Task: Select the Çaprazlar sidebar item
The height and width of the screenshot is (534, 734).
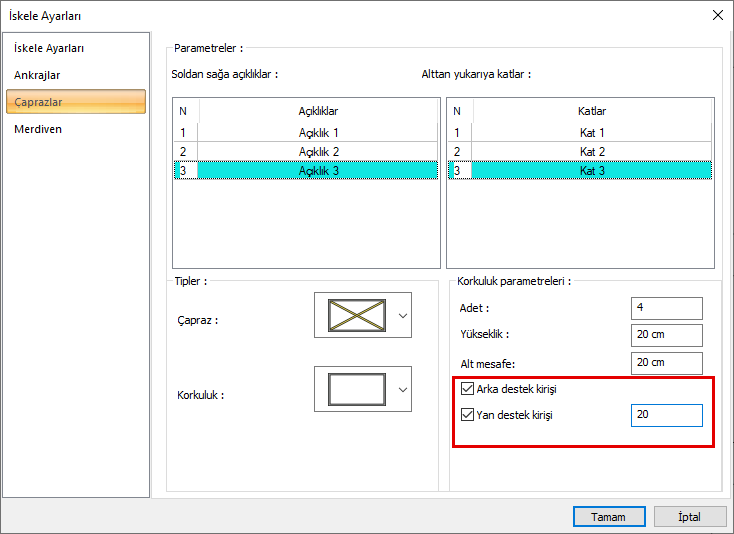Action: pyautogui.click(x=39, y=102)
